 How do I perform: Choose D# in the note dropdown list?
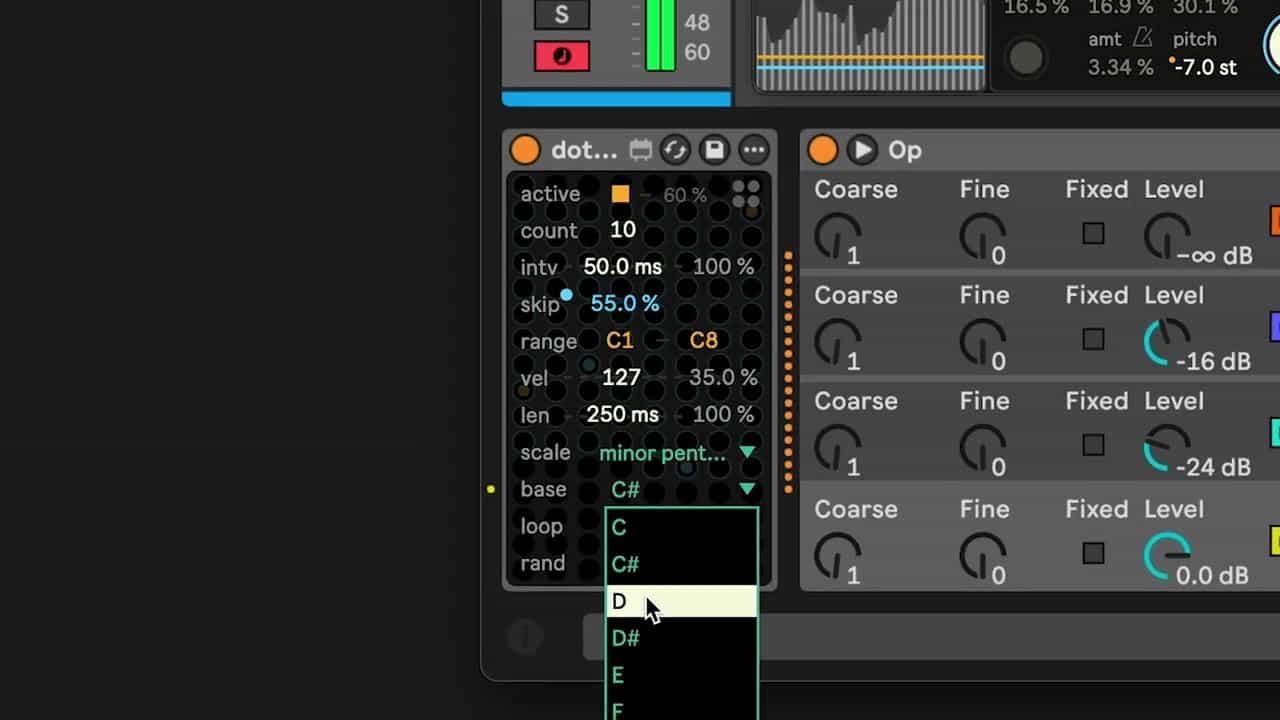point(680,638)
